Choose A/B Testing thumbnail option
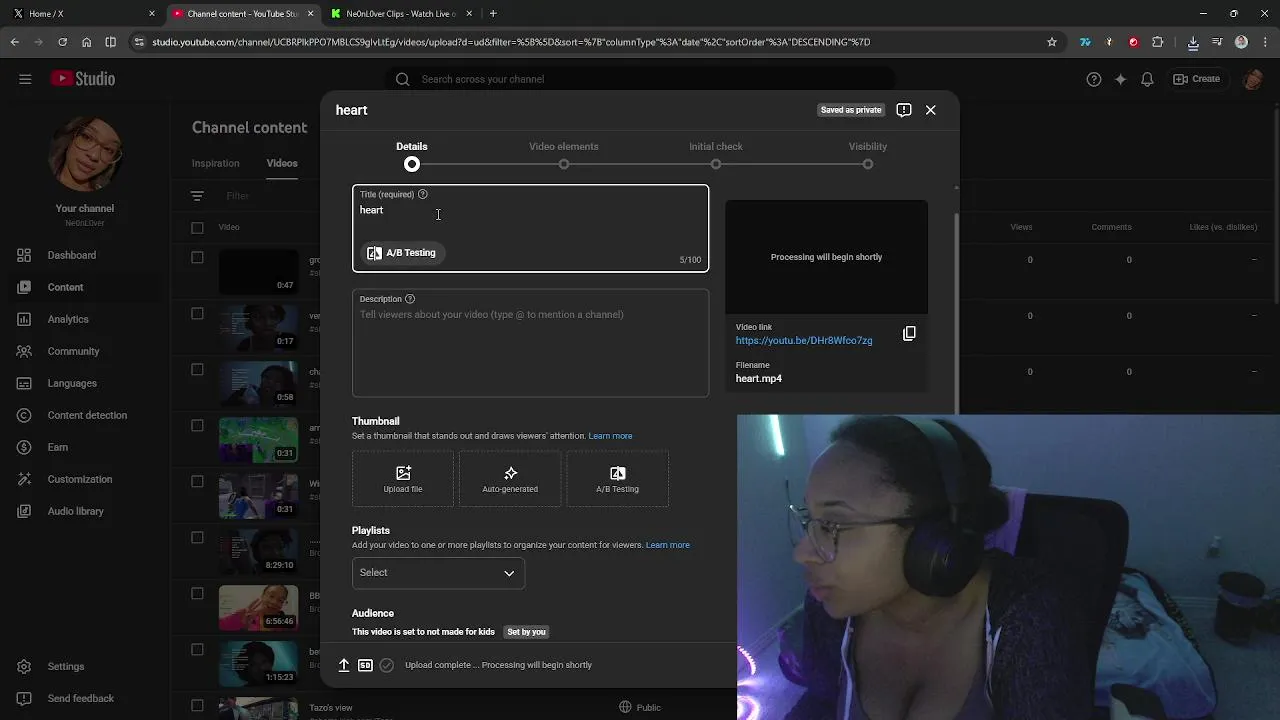 pos(617,478)
